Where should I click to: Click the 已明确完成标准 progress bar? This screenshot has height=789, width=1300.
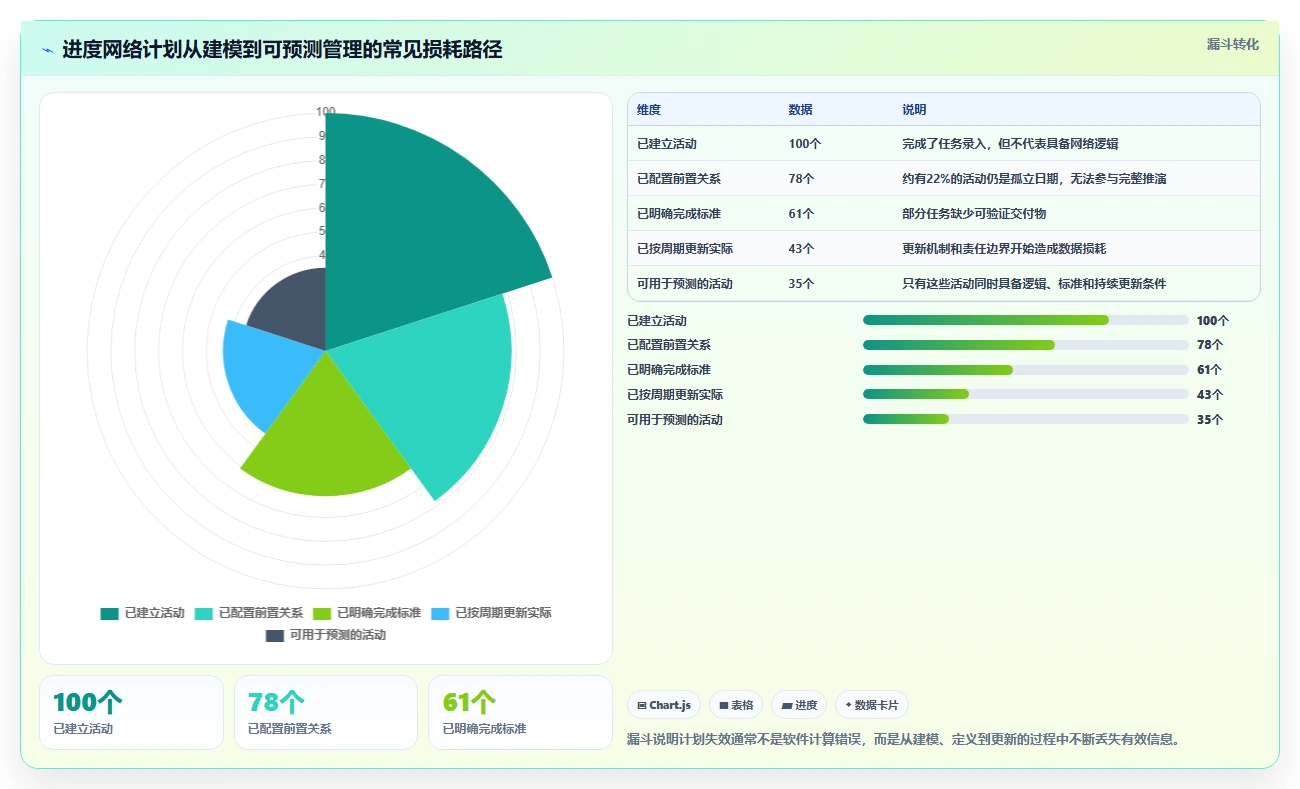coord(1025,370)
